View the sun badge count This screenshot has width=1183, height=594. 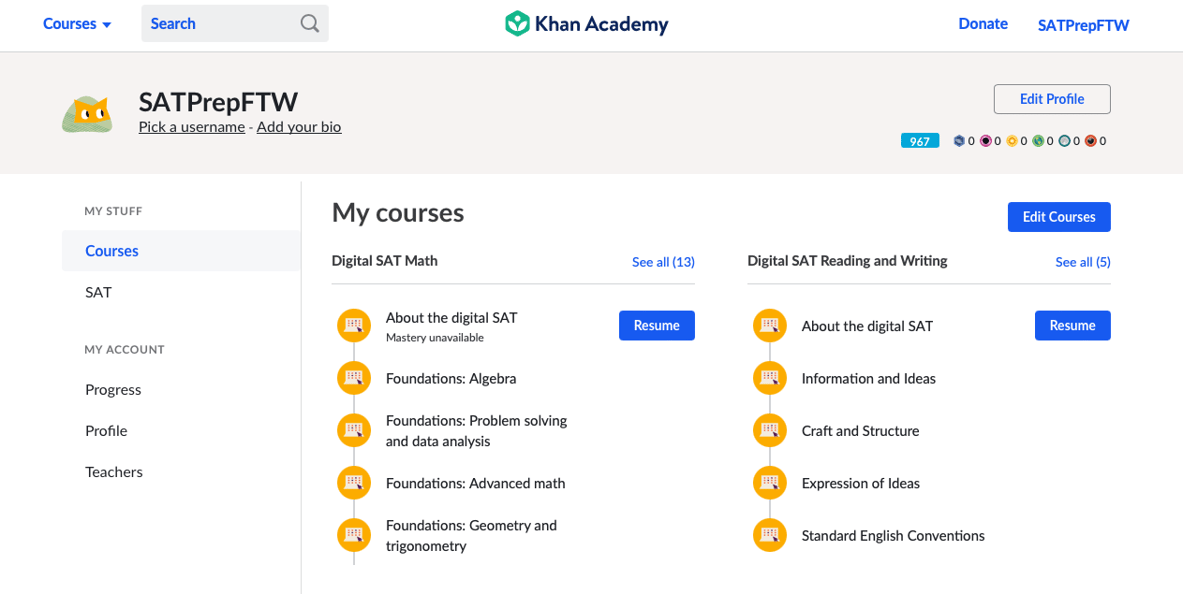1017,140
